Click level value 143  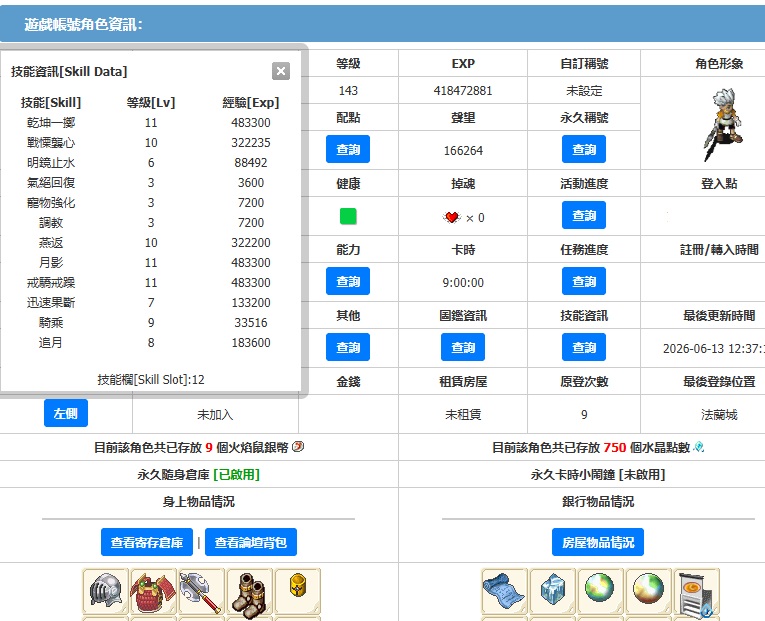pos(348,91)
